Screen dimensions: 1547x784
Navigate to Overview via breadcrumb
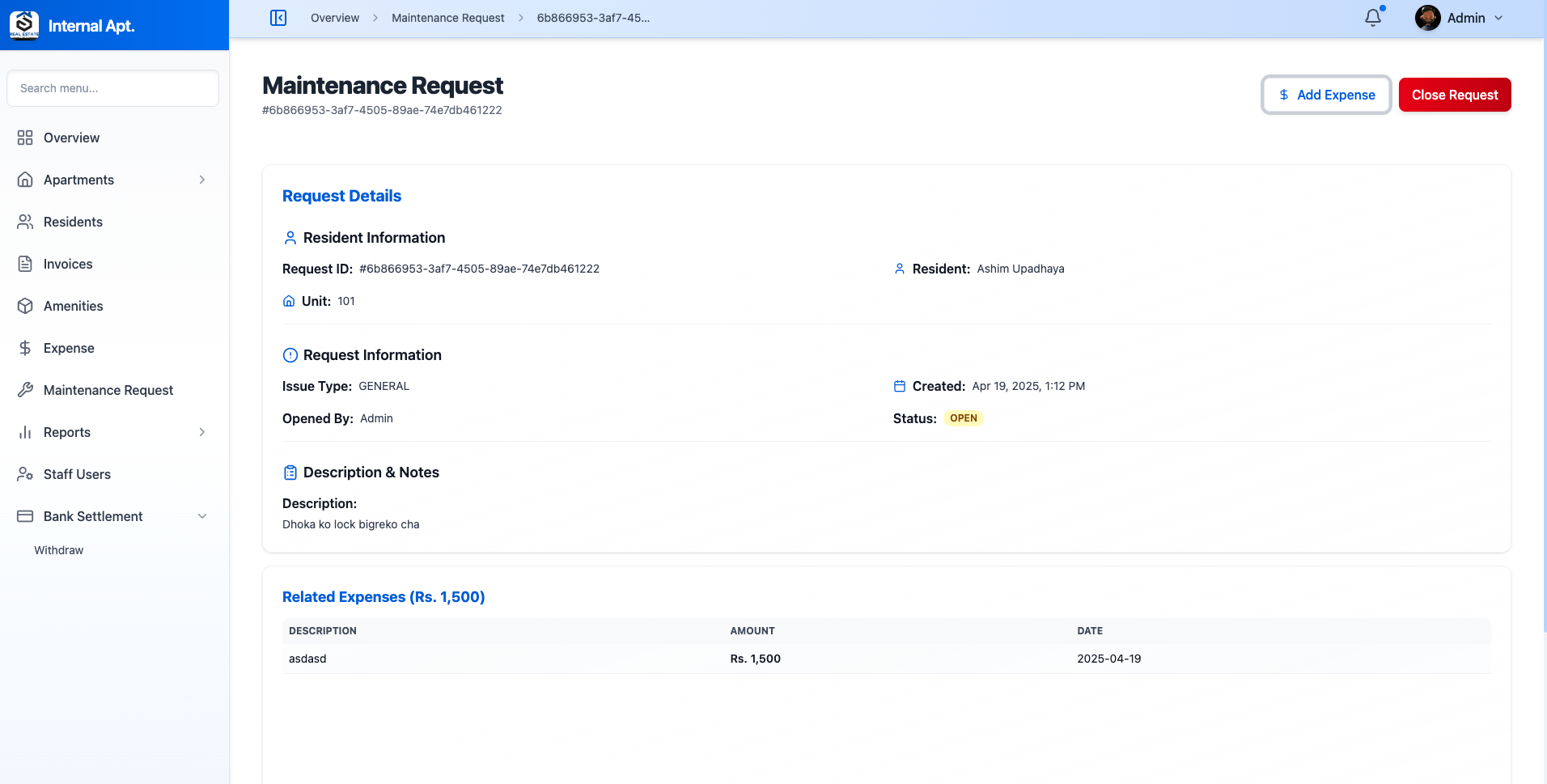[x=334, y=17]
